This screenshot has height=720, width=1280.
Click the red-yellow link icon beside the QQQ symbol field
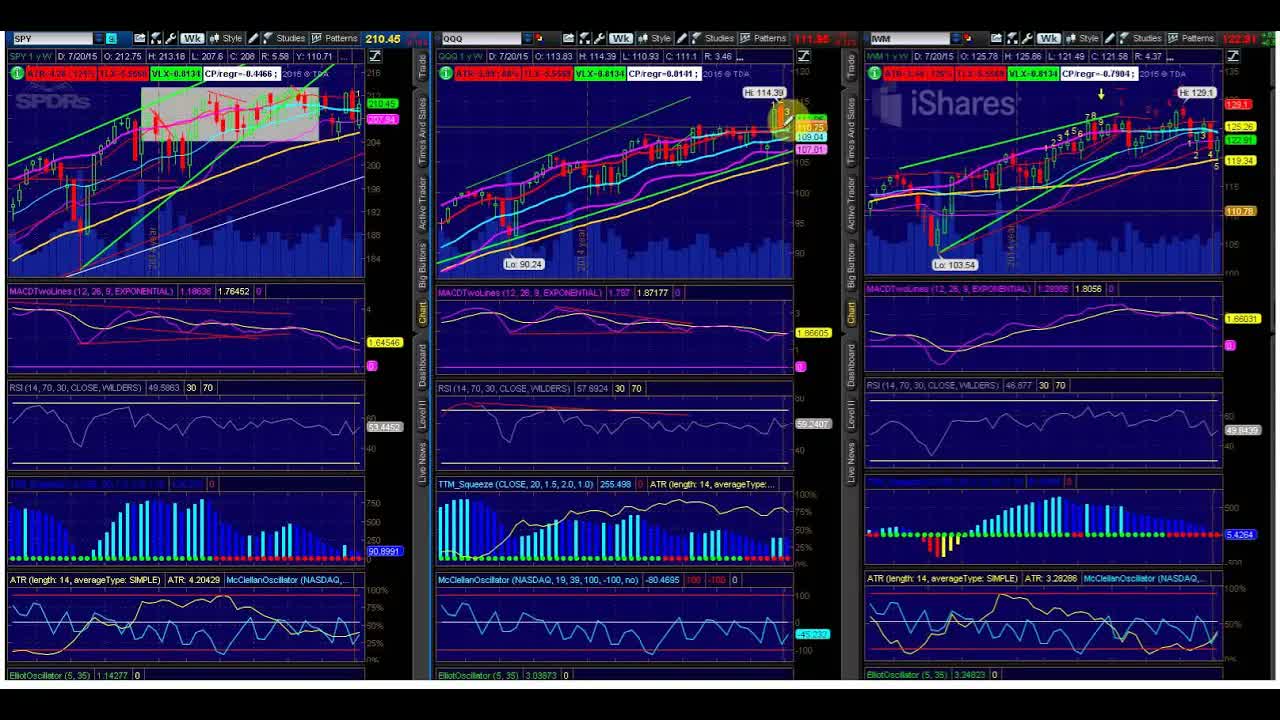click(x=538, y=38)
